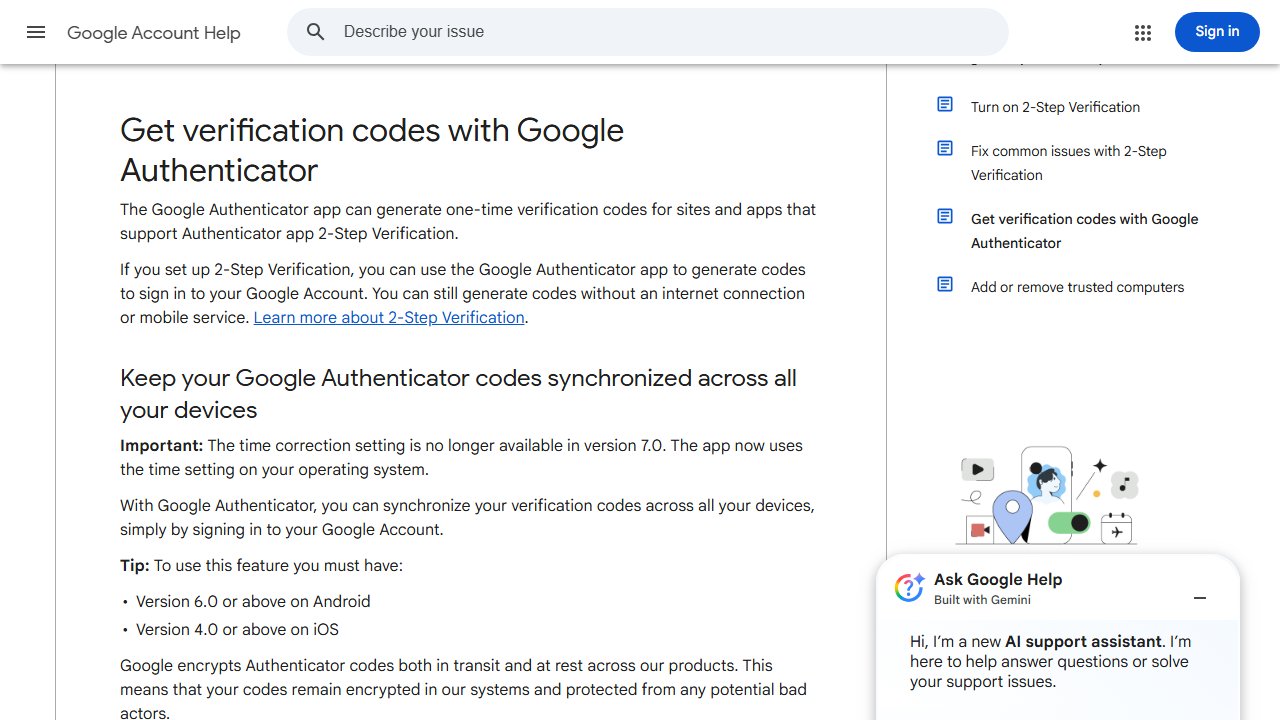This screenshot has height=720, width=1280.
Task: Click the Google services illustration image
Action: point(1047,495)
